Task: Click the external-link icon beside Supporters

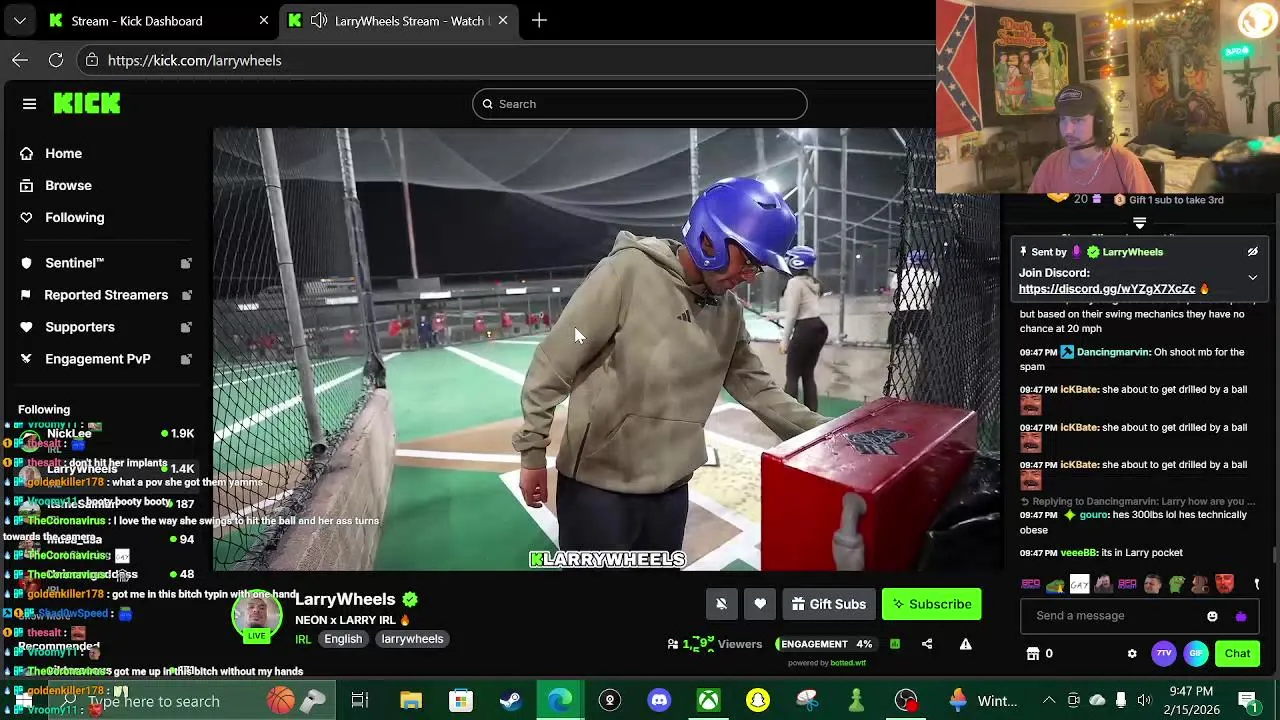Action: [x=186, y=327]
